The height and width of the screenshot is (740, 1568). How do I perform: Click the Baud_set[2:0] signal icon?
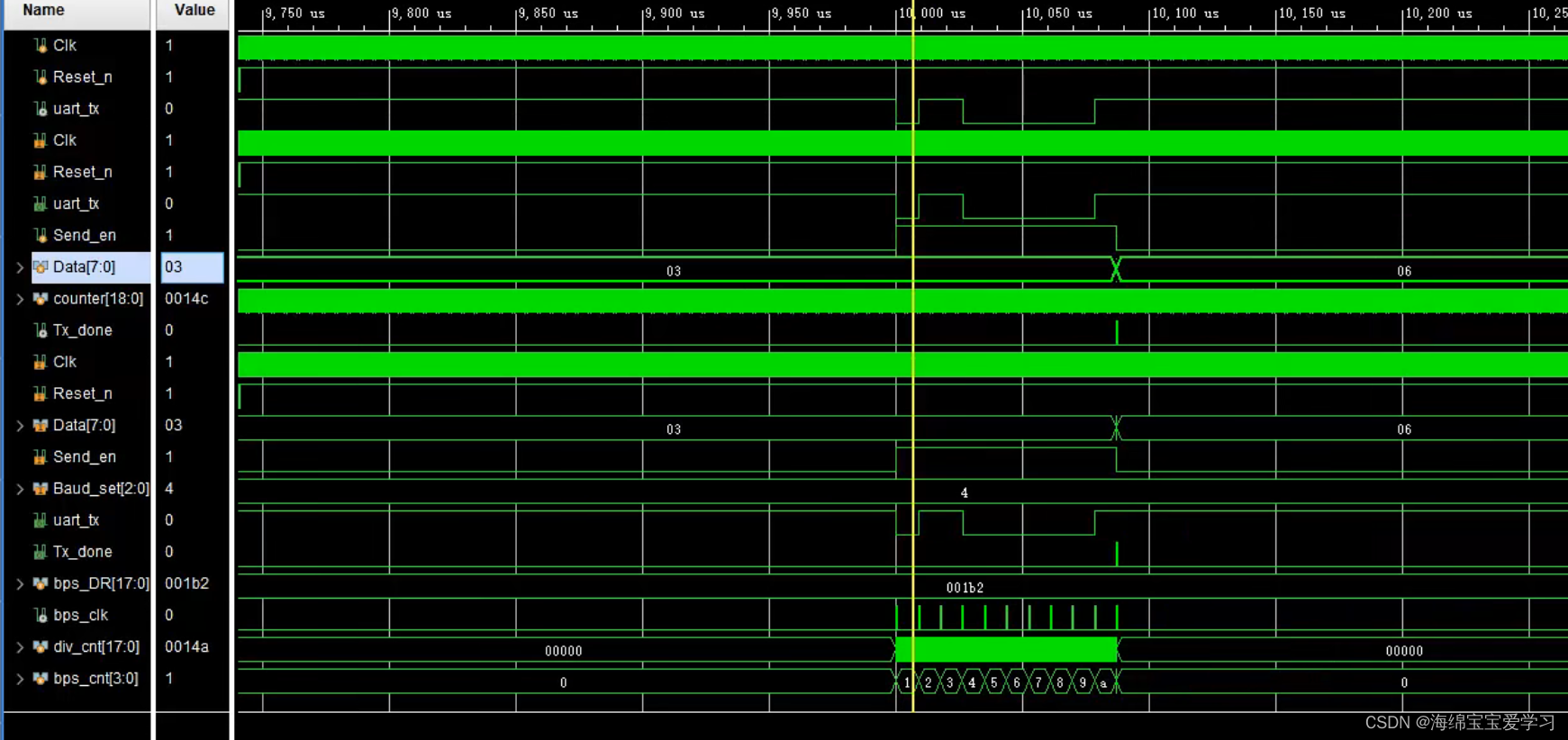(x=41, y=489)
